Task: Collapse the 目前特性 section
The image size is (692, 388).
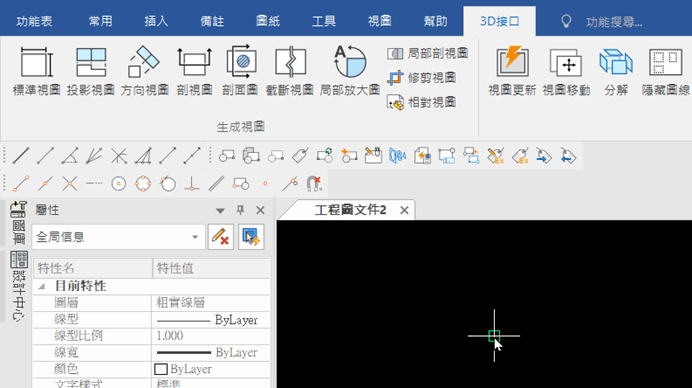Action: coord(41,286)
